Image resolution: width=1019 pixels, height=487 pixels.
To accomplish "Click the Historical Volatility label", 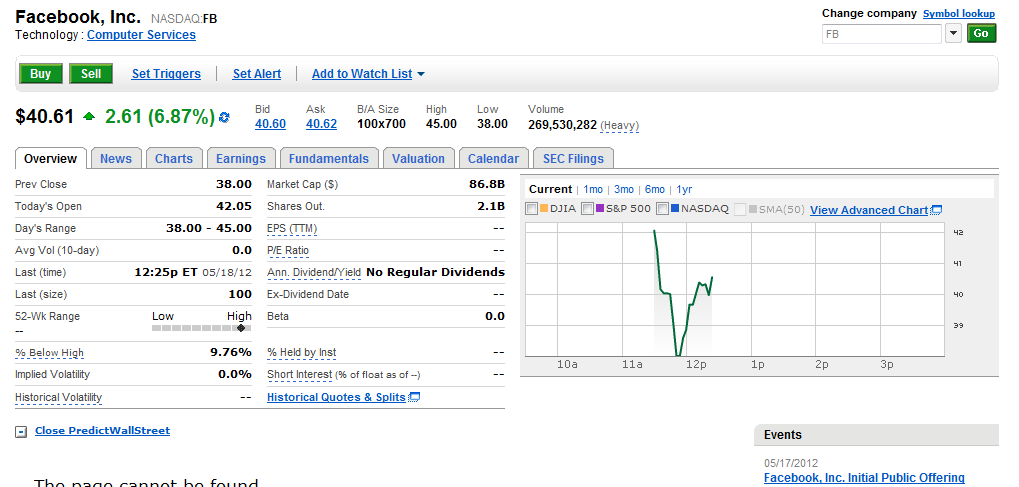I will click(x=58, y=397).
